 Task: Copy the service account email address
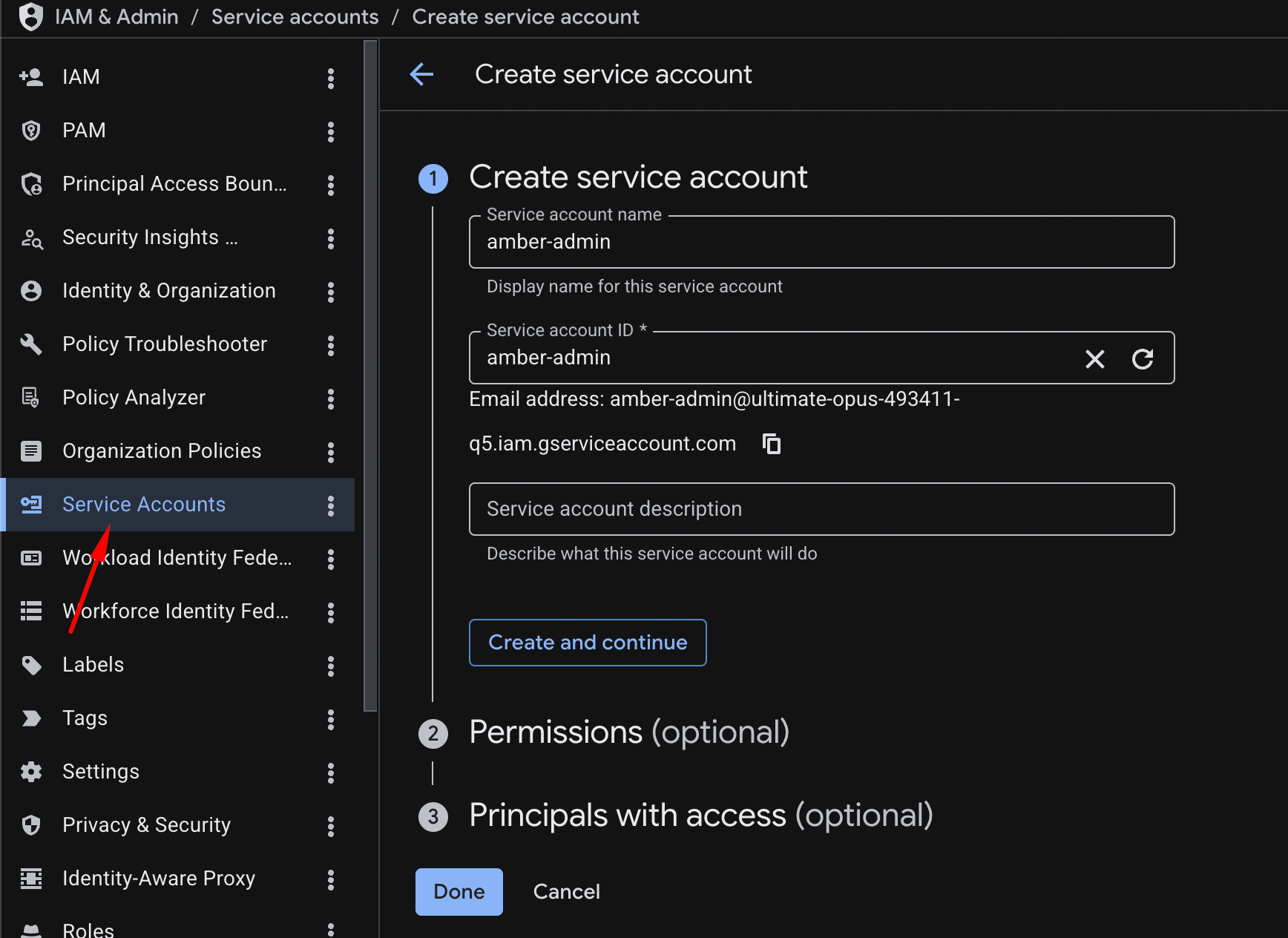coord(772,444)
